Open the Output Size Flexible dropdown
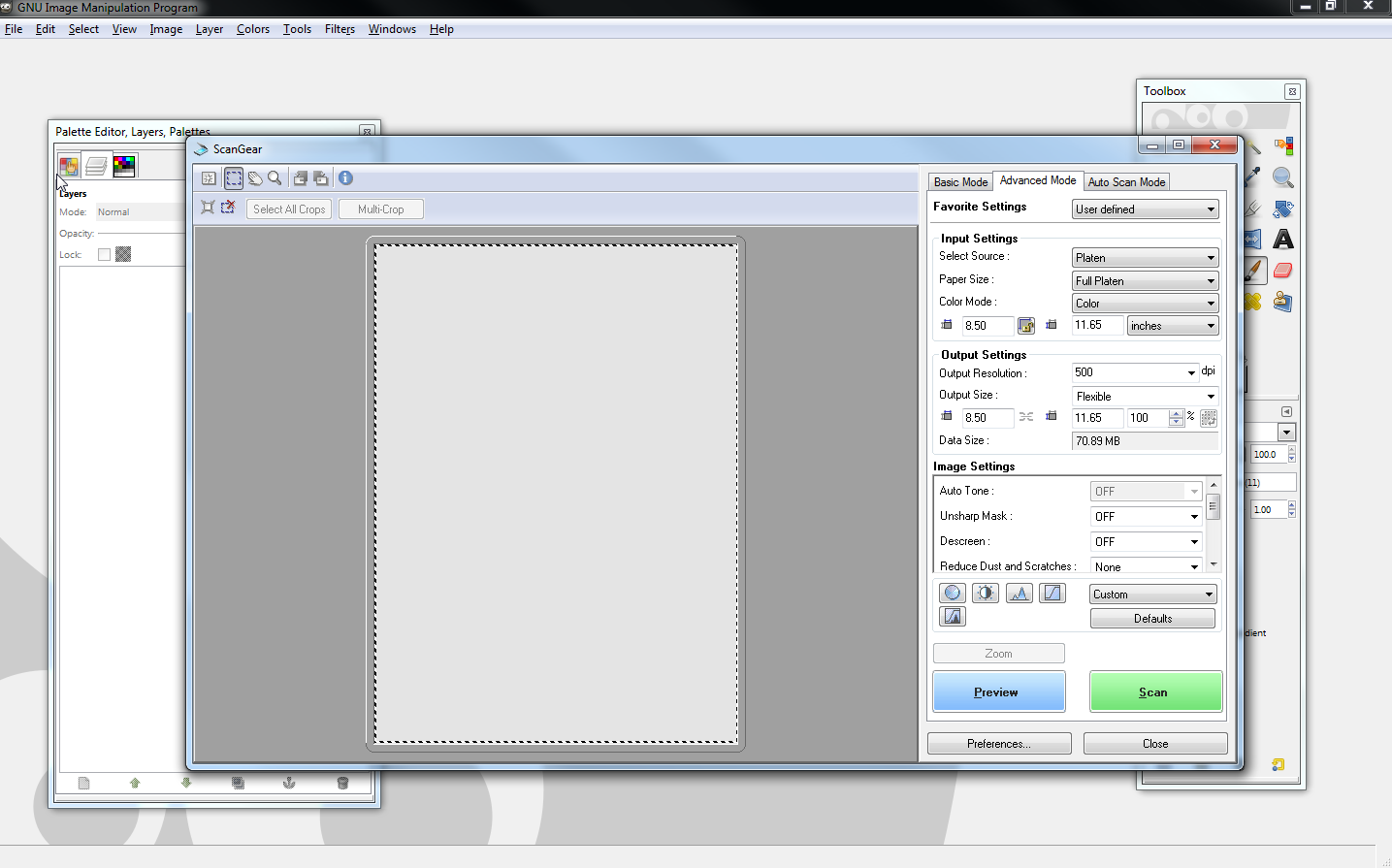Screen dimensions: 1392x868 (x=1146, y=397)
